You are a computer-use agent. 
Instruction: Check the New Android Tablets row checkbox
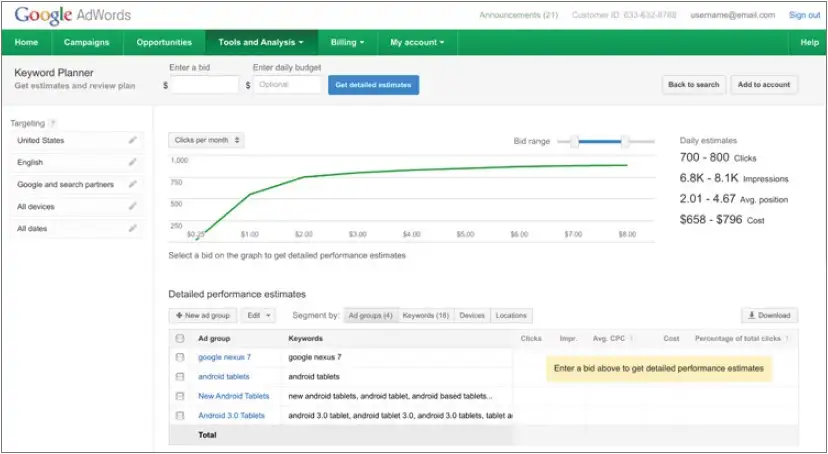pos(180,396)
